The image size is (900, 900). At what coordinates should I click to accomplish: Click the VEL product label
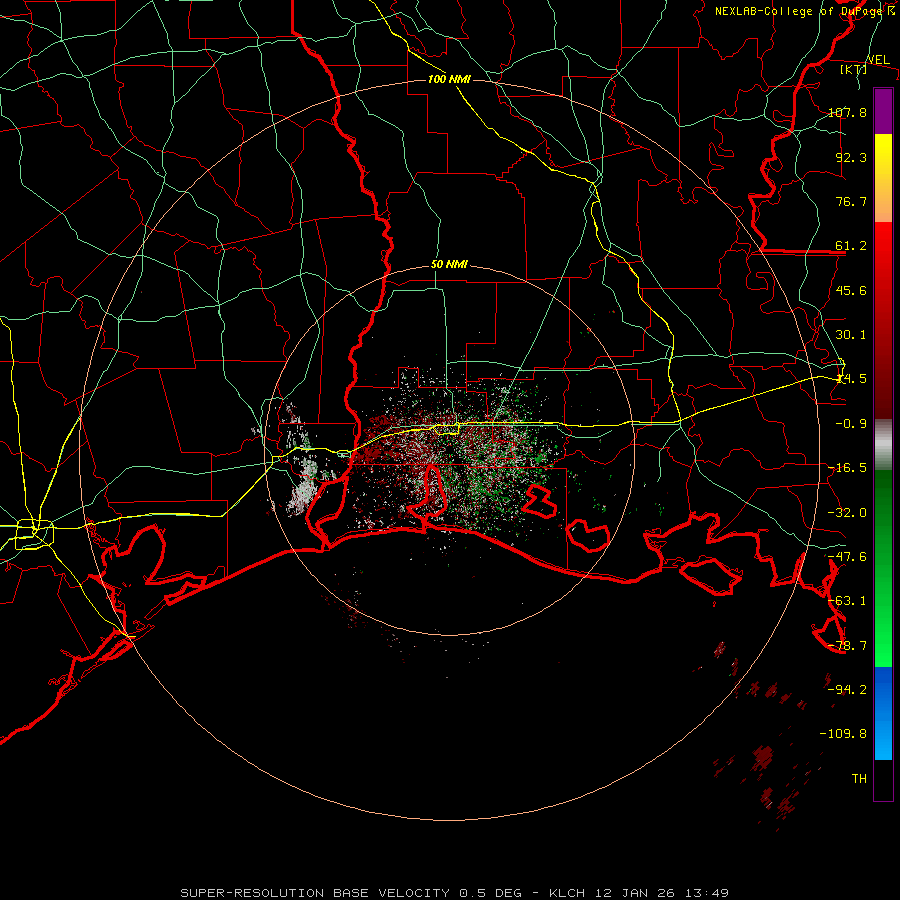coord(878,60)
